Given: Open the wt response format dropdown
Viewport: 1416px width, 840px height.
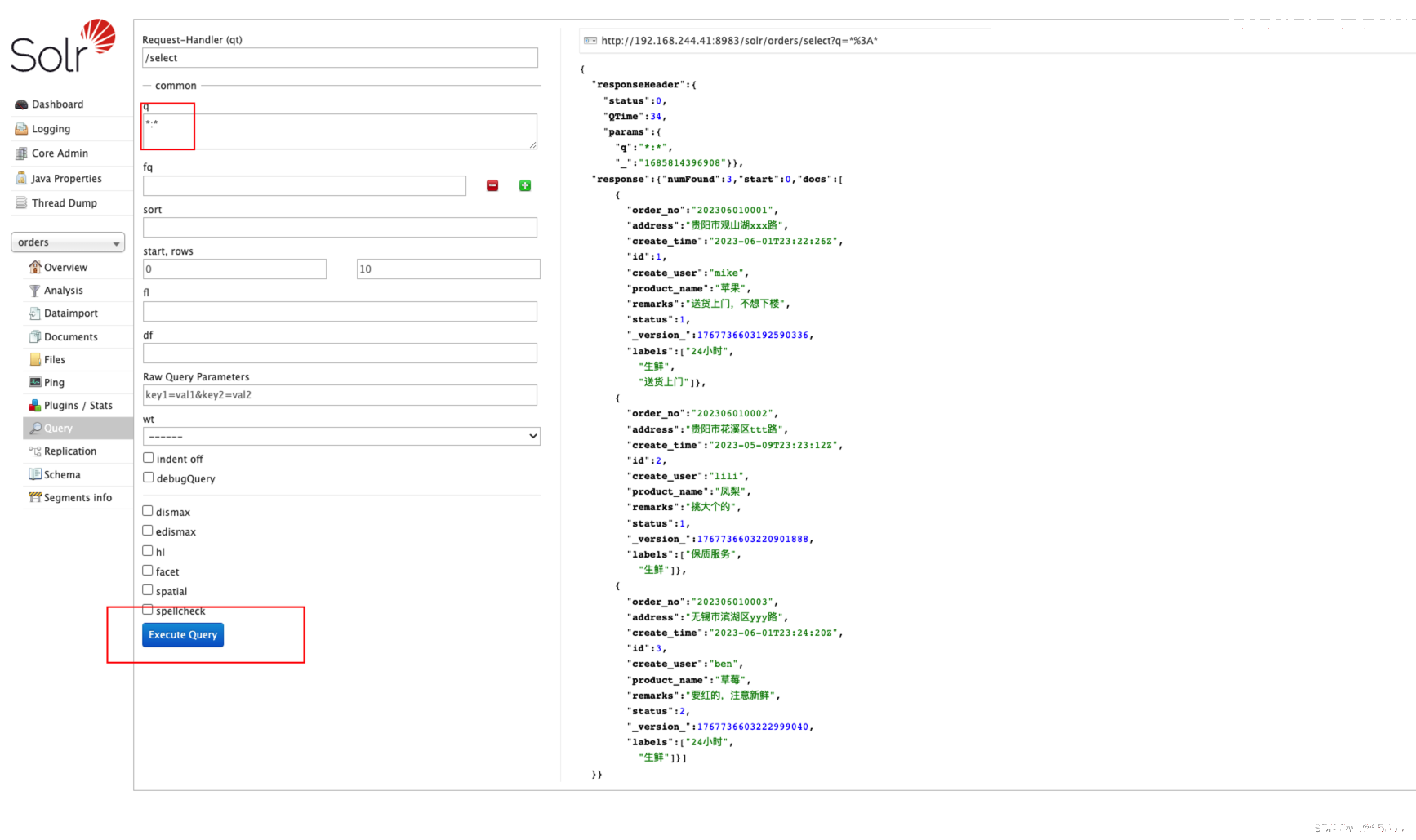Looking at the screenshot, I should 341,436.
